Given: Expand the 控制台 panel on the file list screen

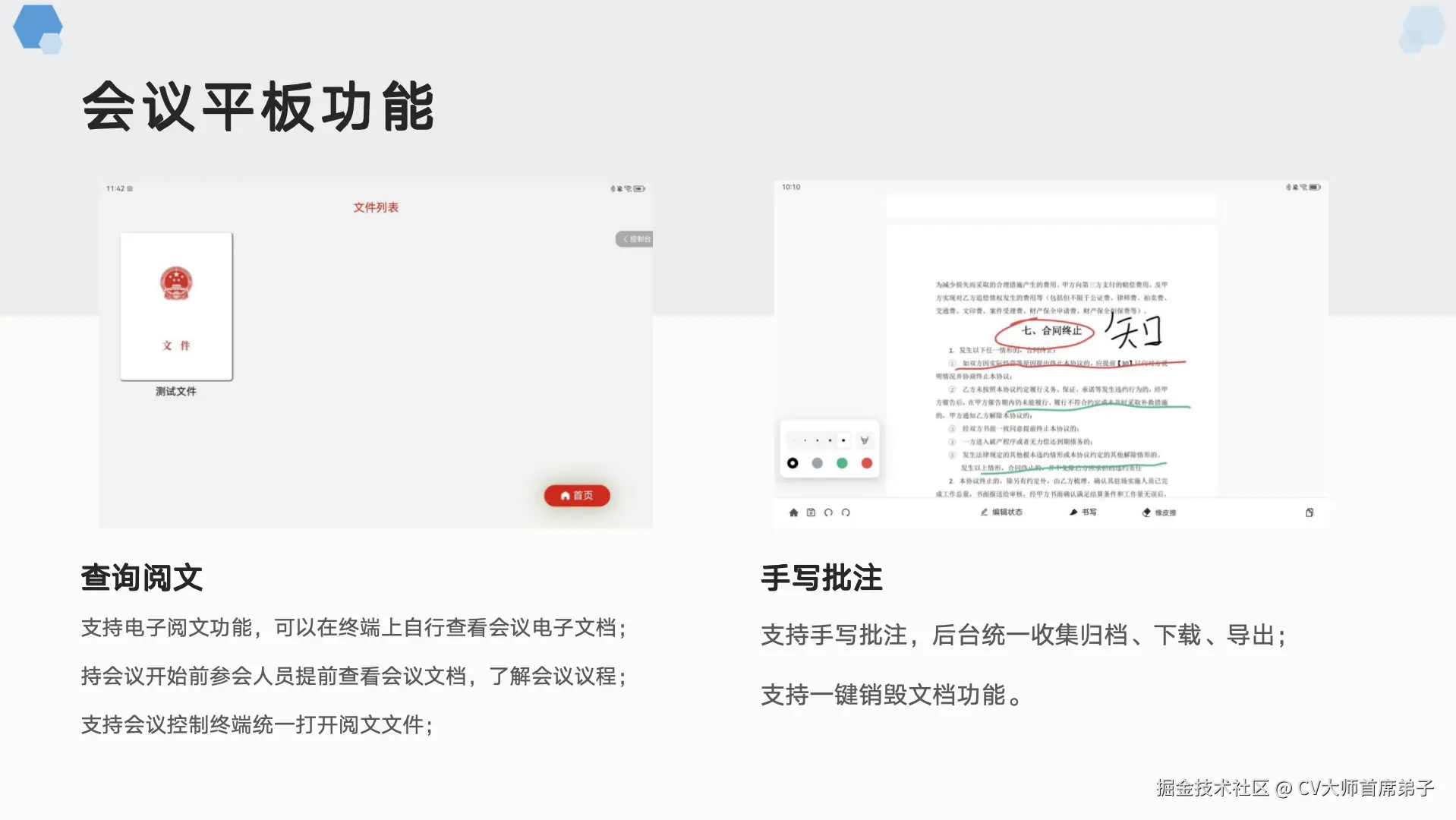Looking at the screenshot, I should pyautogui.click(x=634, y=238).
